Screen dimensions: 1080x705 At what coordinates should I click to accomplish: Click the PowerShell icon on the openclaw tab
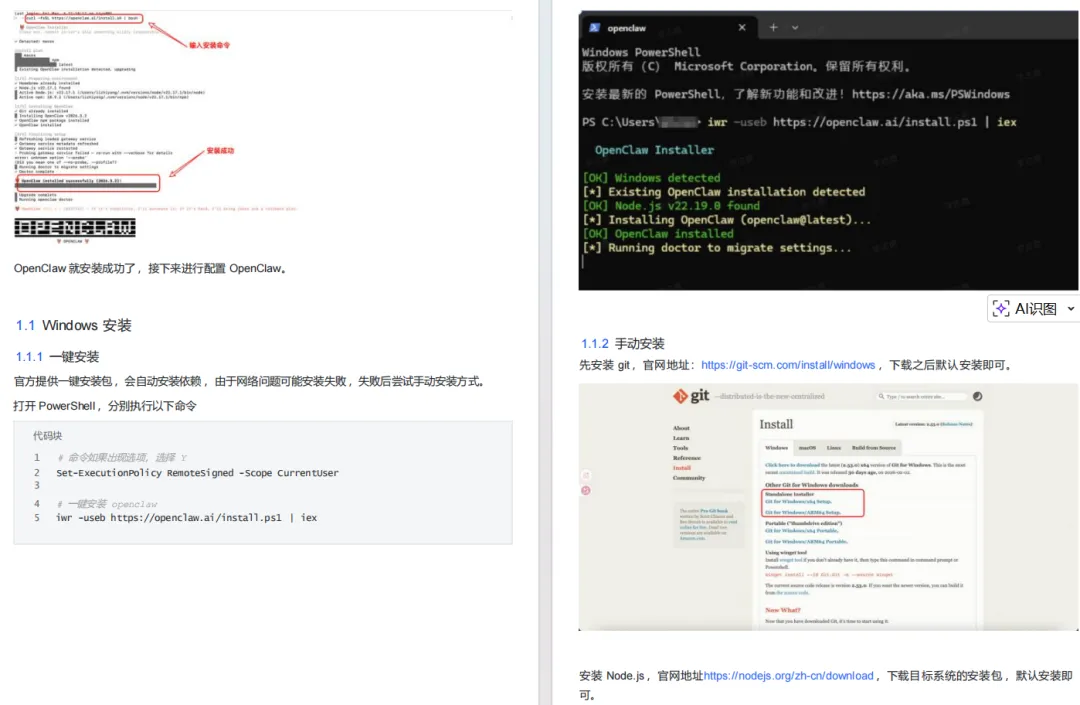point(594,28)
